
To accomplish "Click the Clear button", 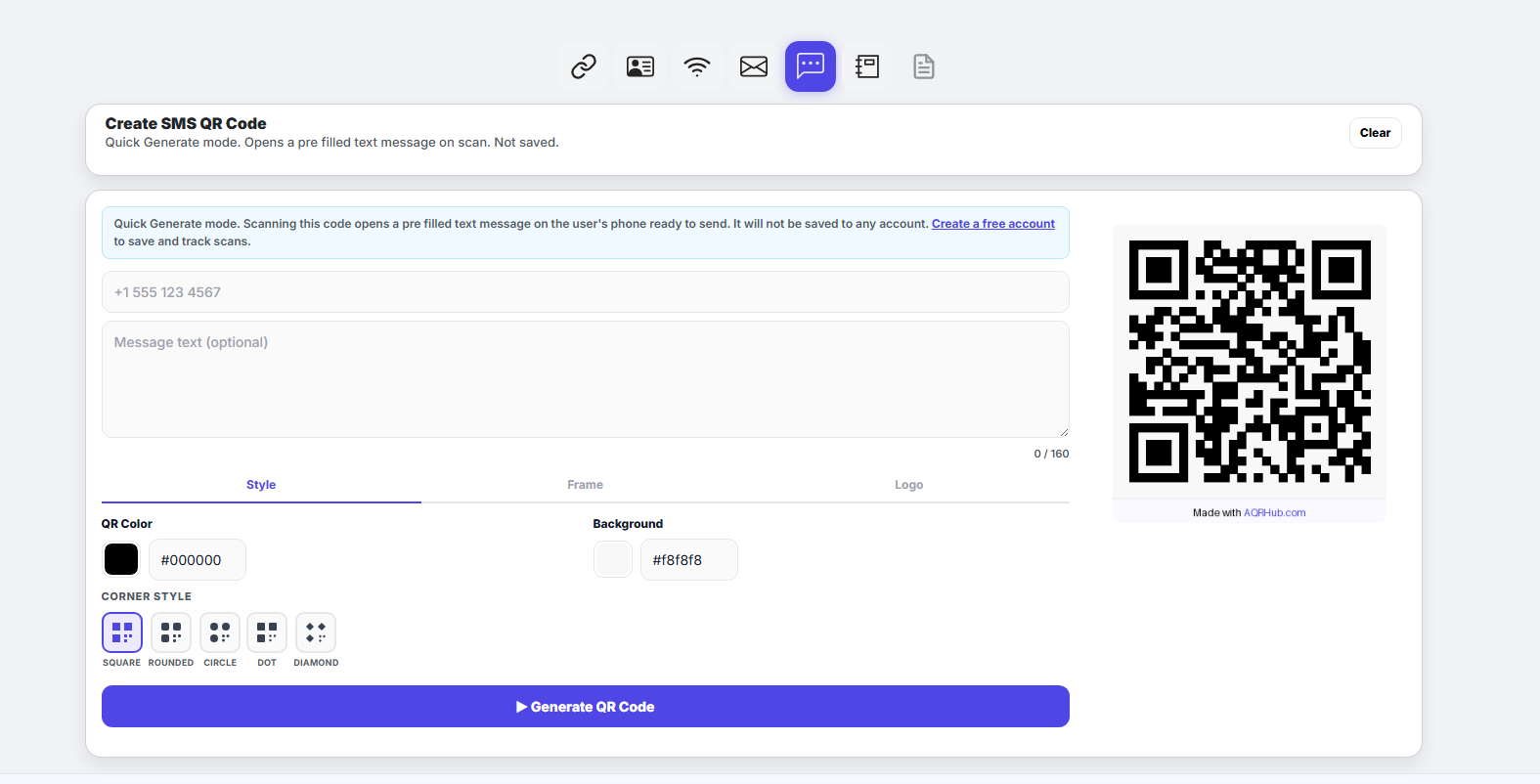I will click(x=1375, y=133).
